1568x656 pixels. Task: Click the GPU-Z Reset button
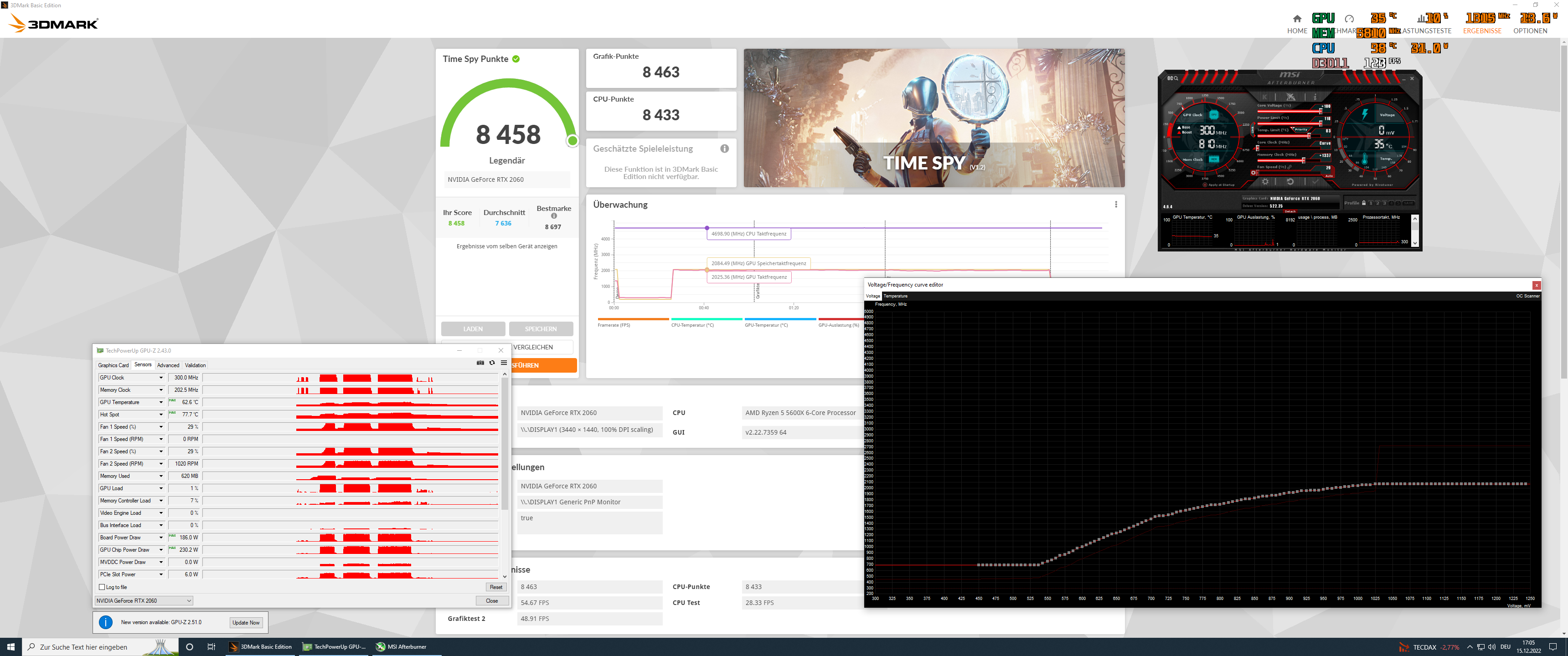[x=495, y=587]
